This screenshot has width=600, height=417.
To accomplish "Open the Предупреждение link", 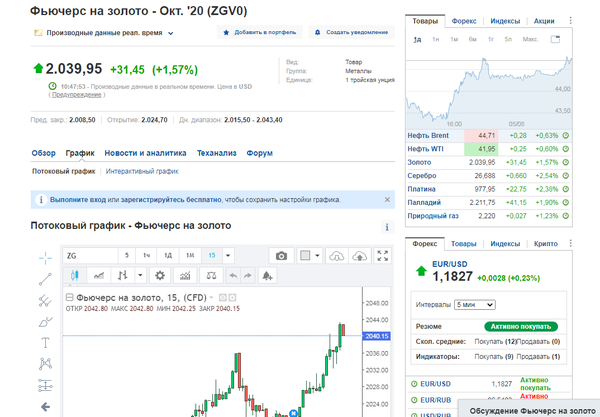I will 77,95.
